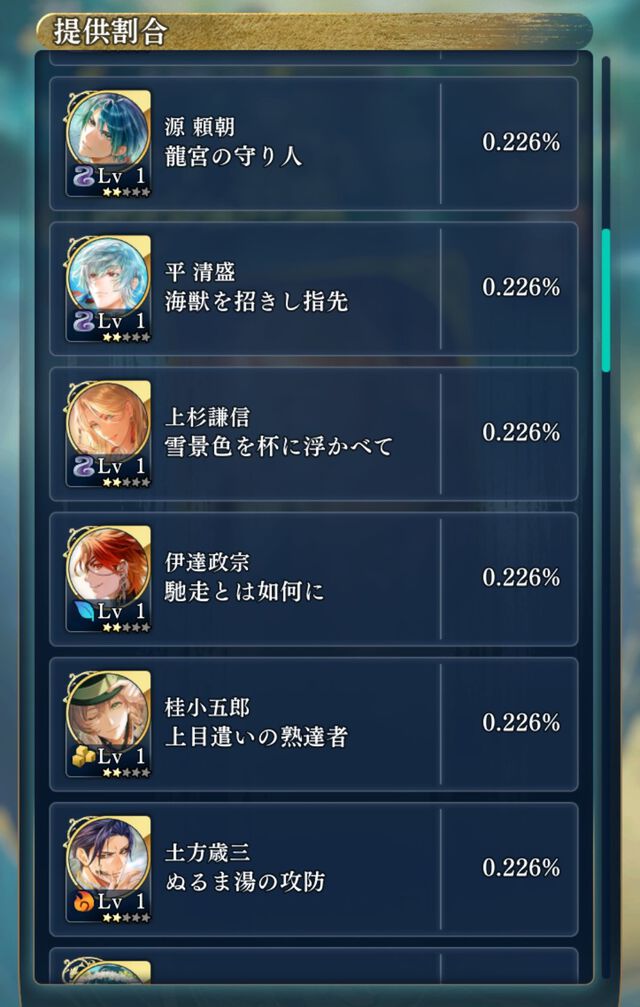
Task: Click the 提供割合 header banner
Action: [315, 31]
